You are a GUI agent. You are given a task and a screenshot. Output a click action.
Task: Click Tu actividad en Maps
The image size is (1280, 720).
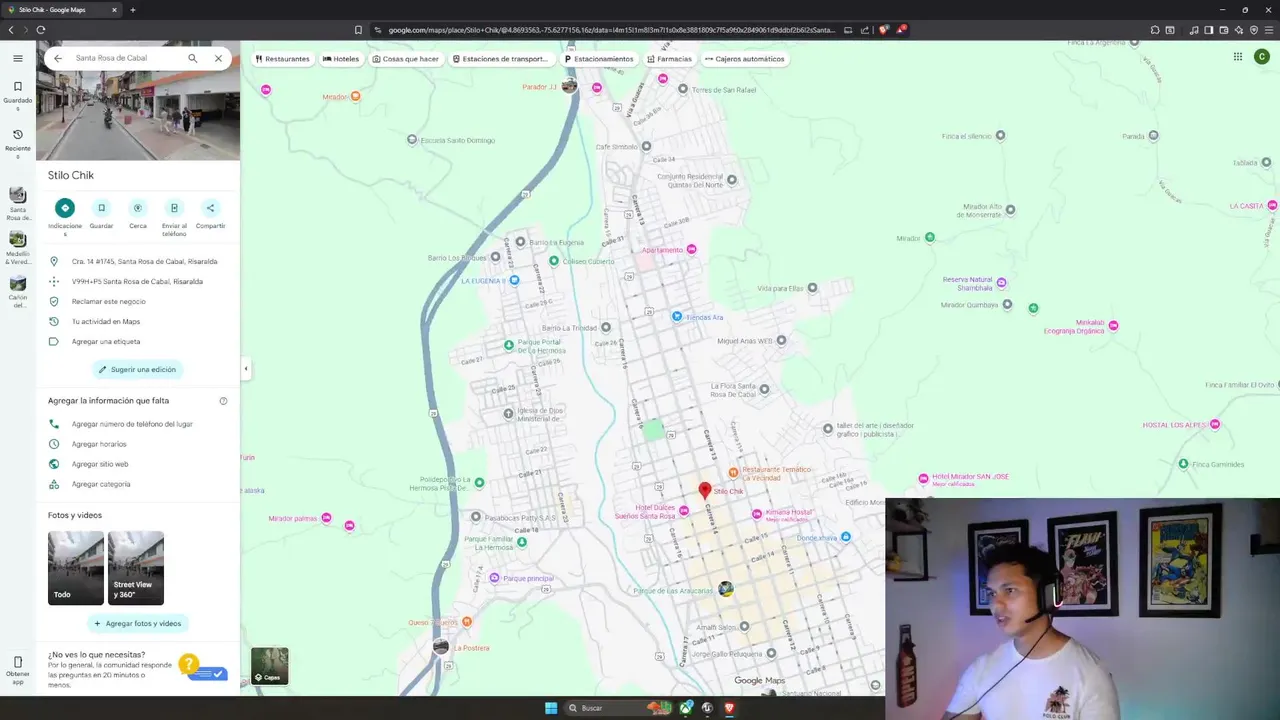[x=137, y=321]
